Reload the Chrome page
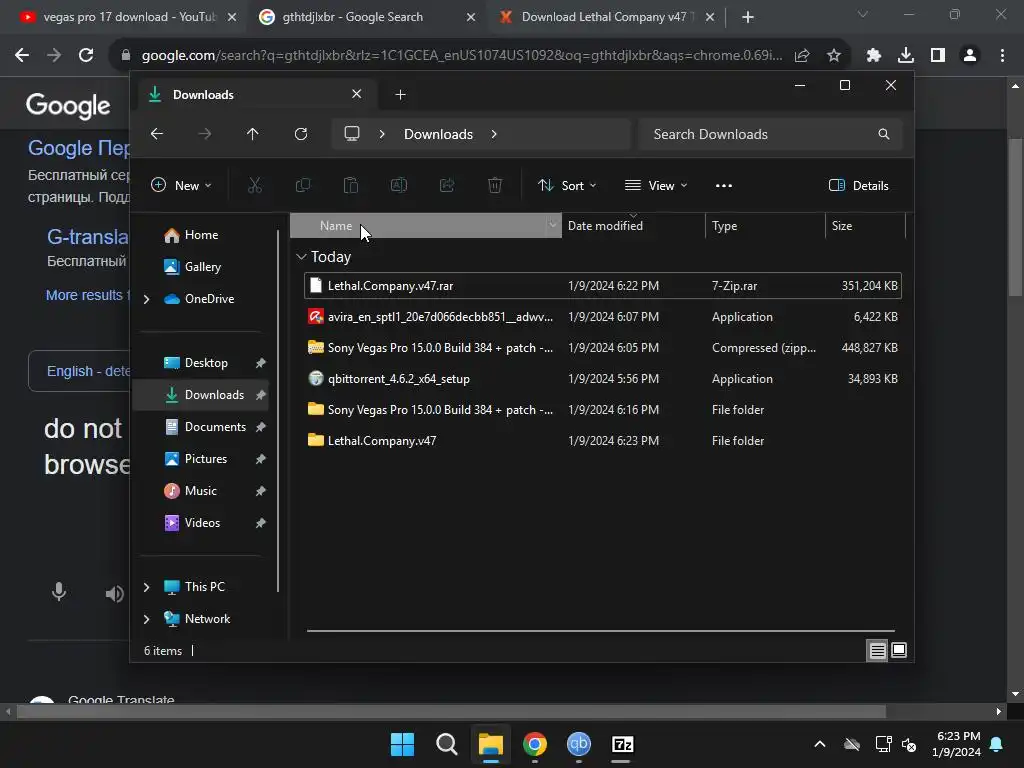The height and width of the screenshot is (768, 1024). tap(86, 56)
